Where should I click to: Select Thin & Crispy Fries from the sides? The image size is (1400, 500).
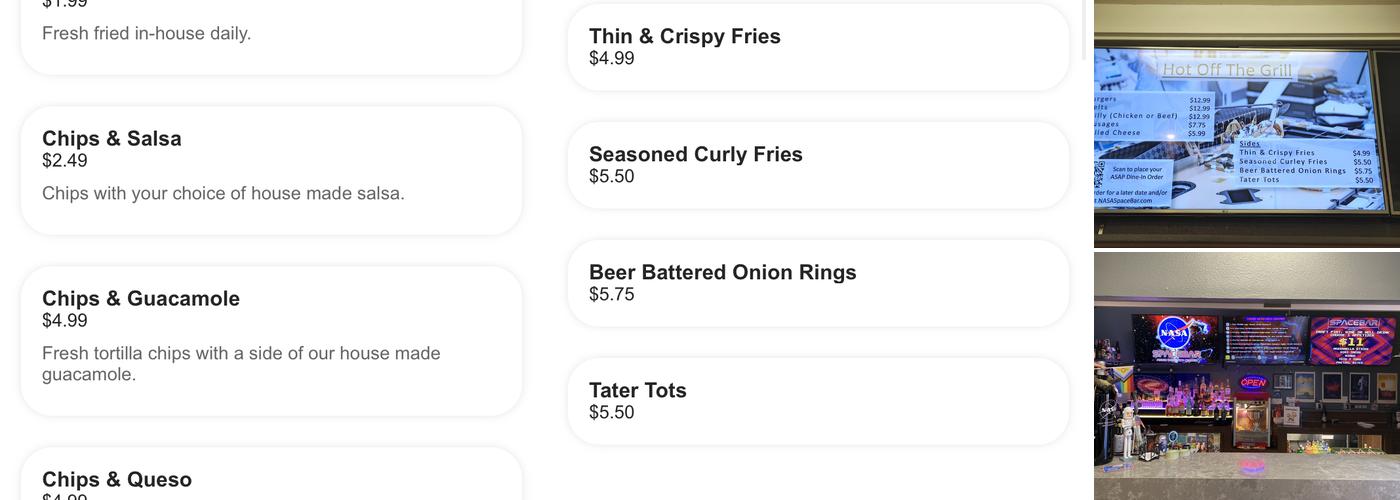(685, 37)
